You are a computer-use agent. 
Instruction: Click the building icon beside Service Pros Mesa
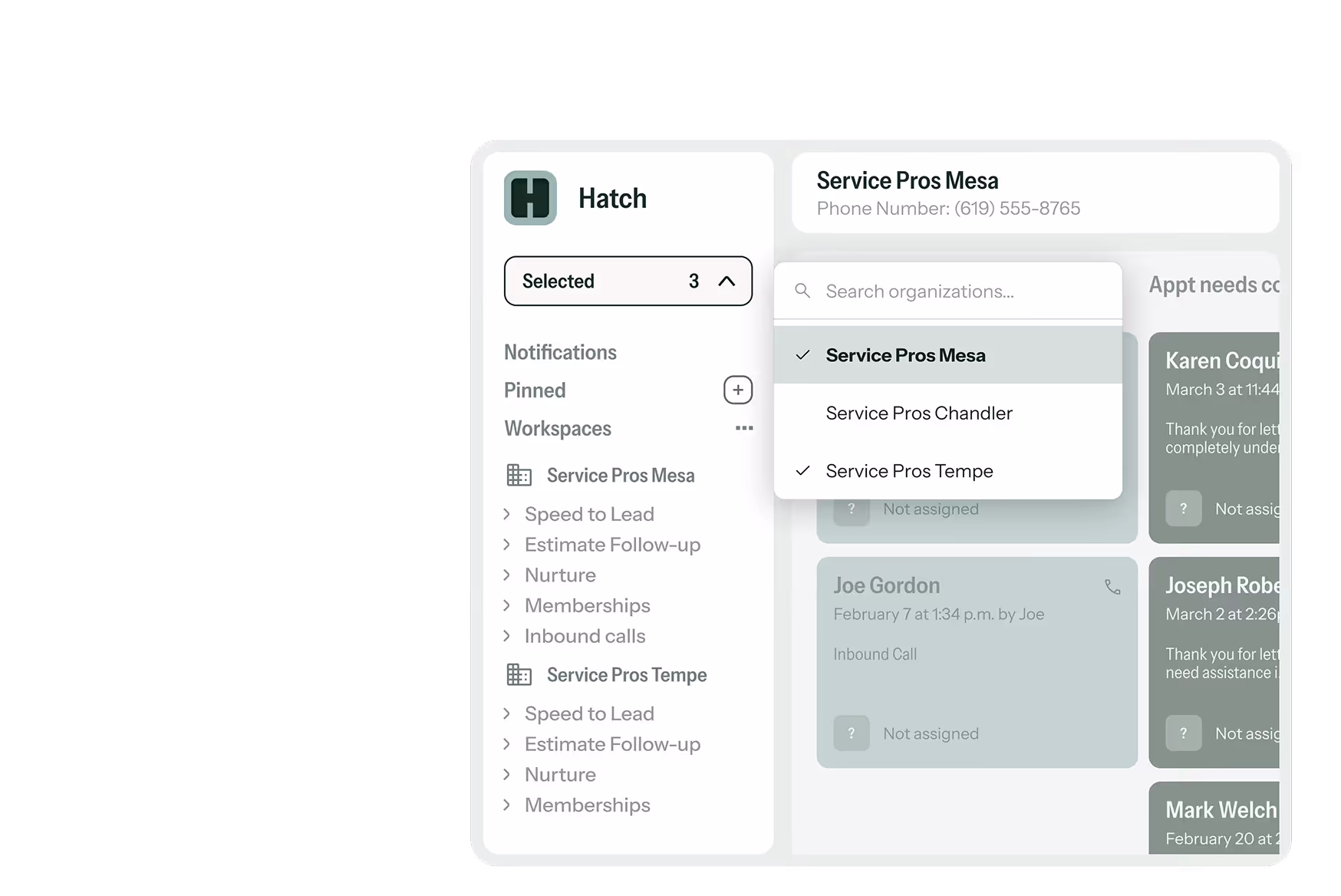point(519,475)
